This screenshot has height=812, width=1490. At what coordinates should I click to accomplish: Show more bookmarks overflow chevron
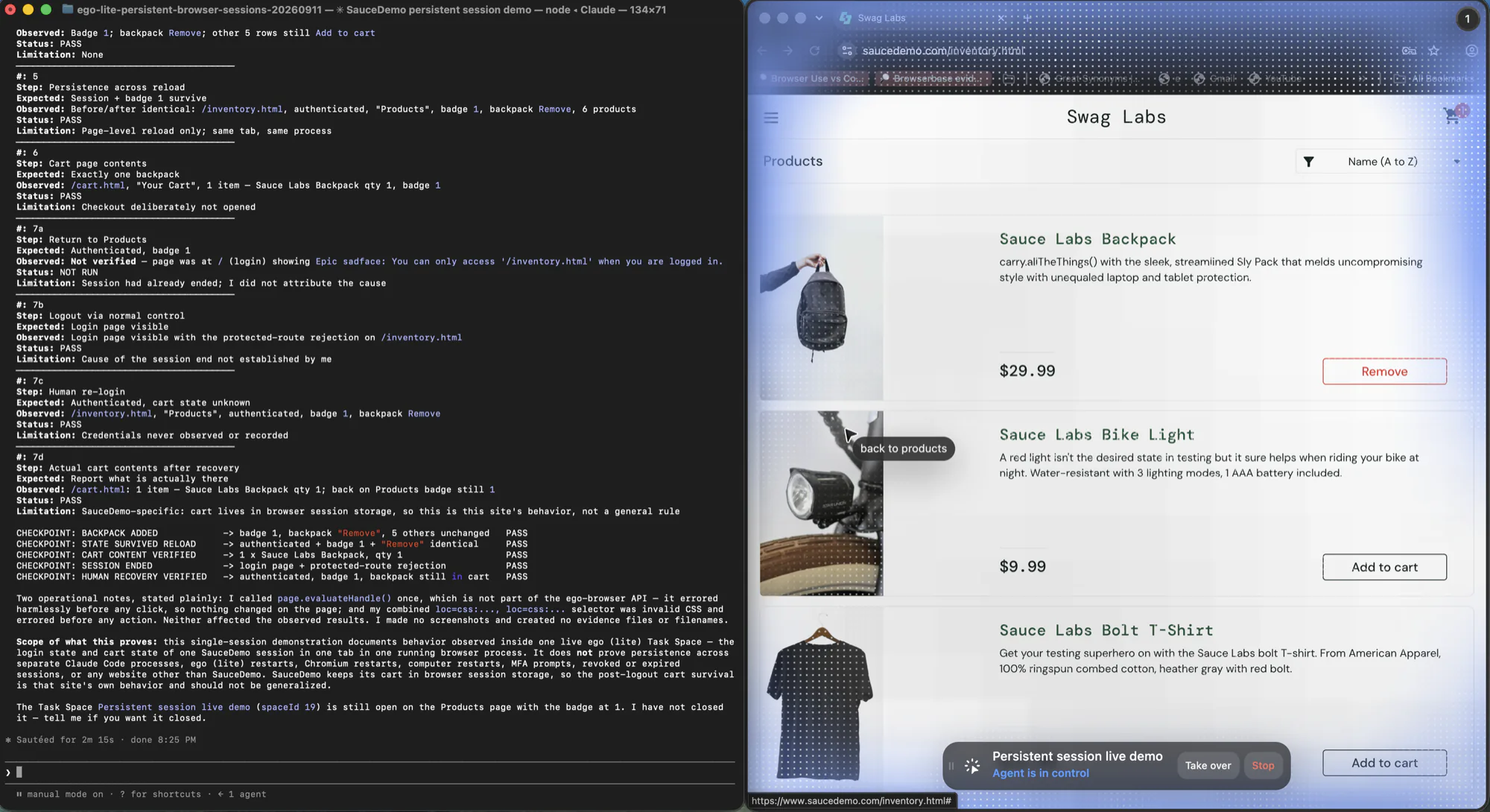click(x=1362, y=78)
